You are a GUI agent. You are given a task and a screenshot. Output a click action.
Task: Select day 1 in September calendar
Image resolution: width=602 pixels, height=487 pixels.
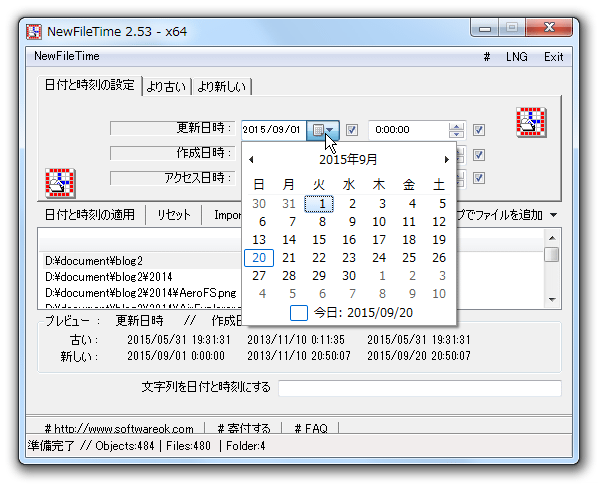click(319, 204)
